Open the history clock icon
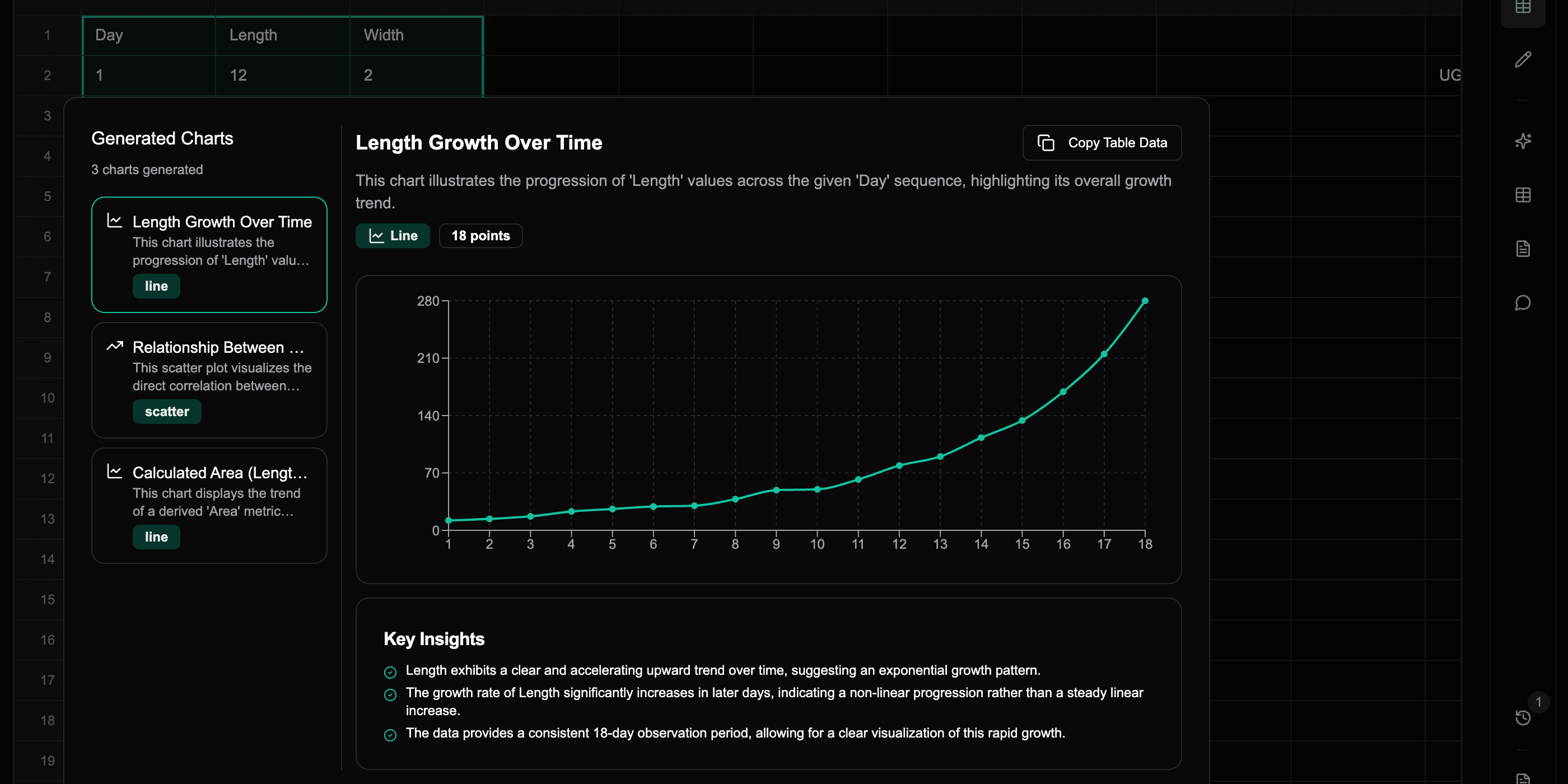This screenshot has width=1568, height=784. coord(1522,718)
